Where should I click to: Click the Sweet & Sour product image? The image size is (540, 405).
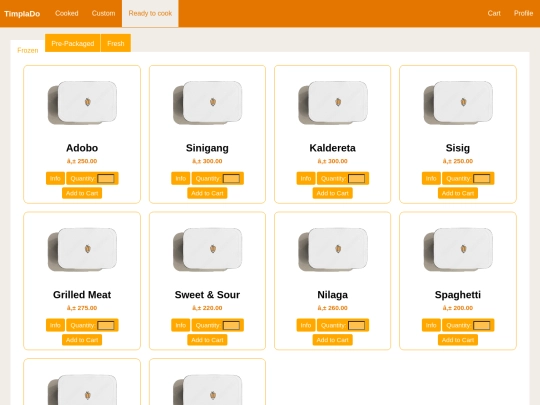click(x=207, y=249)
